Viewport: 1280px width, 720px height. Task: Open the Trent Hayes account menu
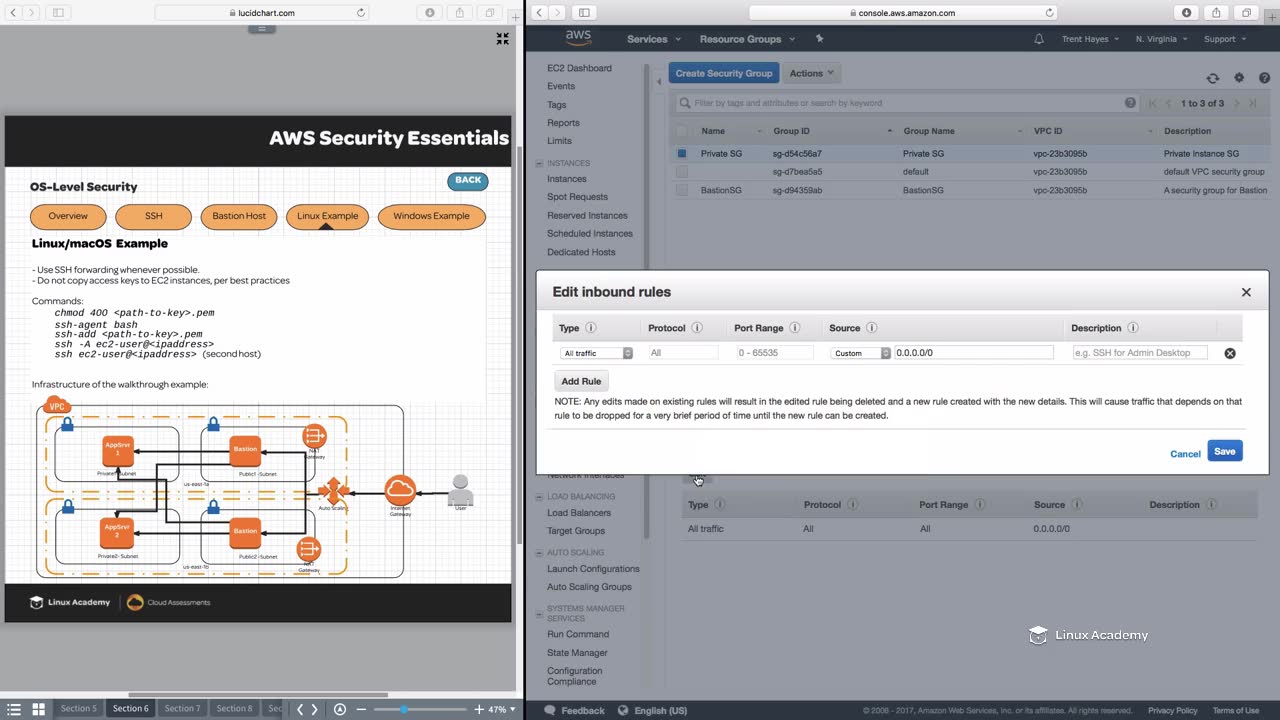1092,39
